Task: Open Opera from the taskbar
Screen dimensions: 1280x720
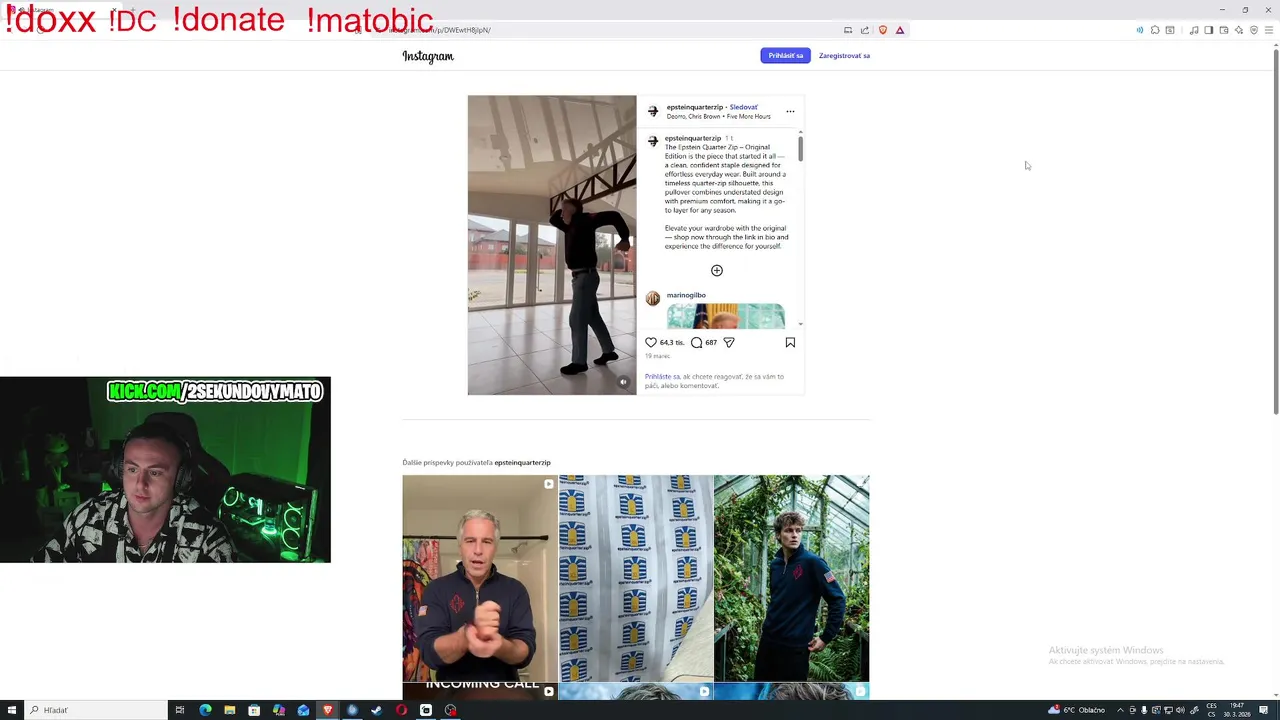Action: click(401, 710)
